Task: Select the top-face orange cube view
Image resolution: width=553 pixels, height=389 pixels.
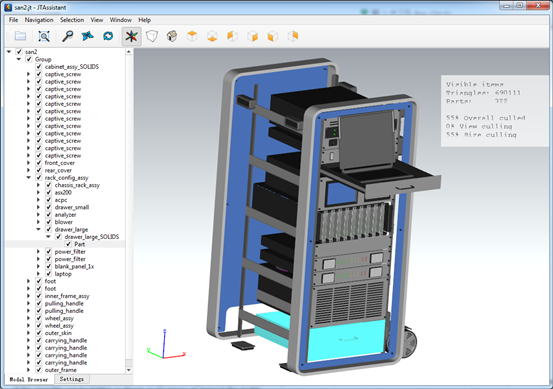Action: click(192, 36)
